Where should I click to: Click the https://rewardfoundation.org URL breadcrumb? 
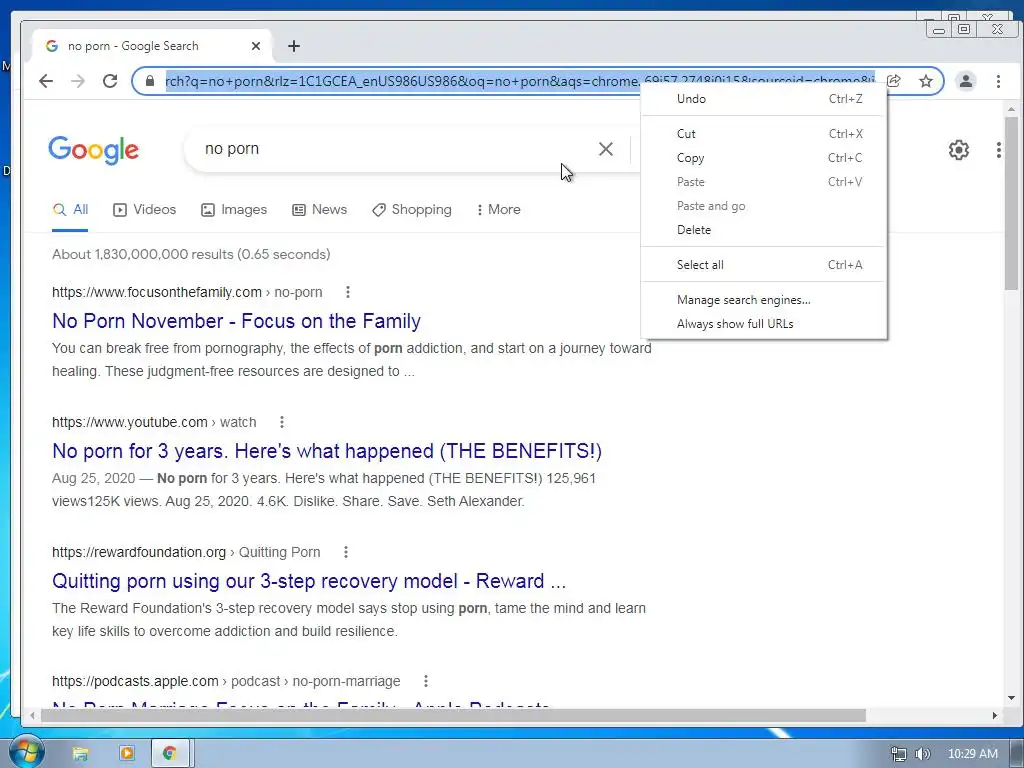point(139,552)
